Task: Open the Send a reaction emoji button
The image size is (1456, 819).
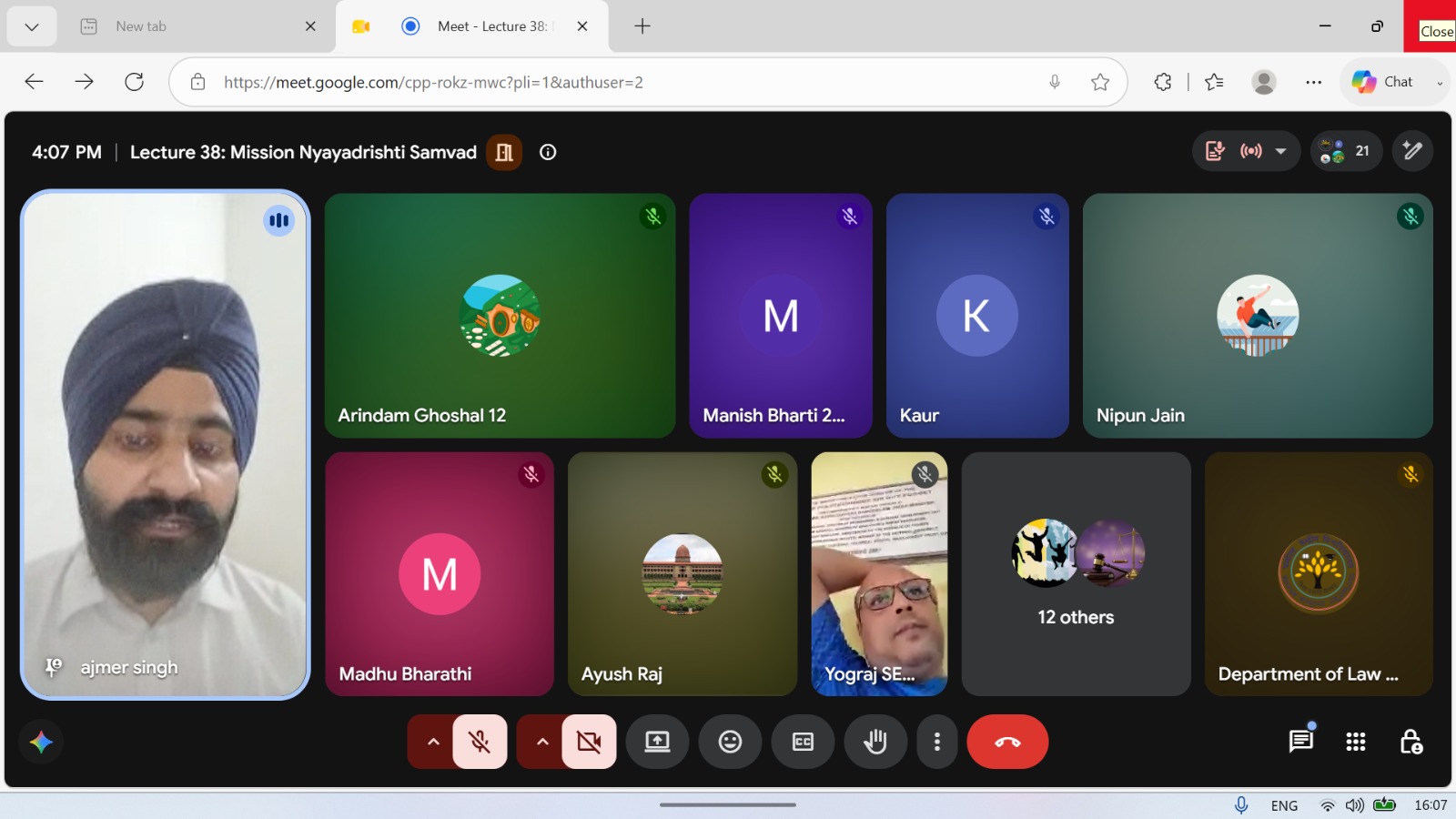Action: tap(730, 742)
